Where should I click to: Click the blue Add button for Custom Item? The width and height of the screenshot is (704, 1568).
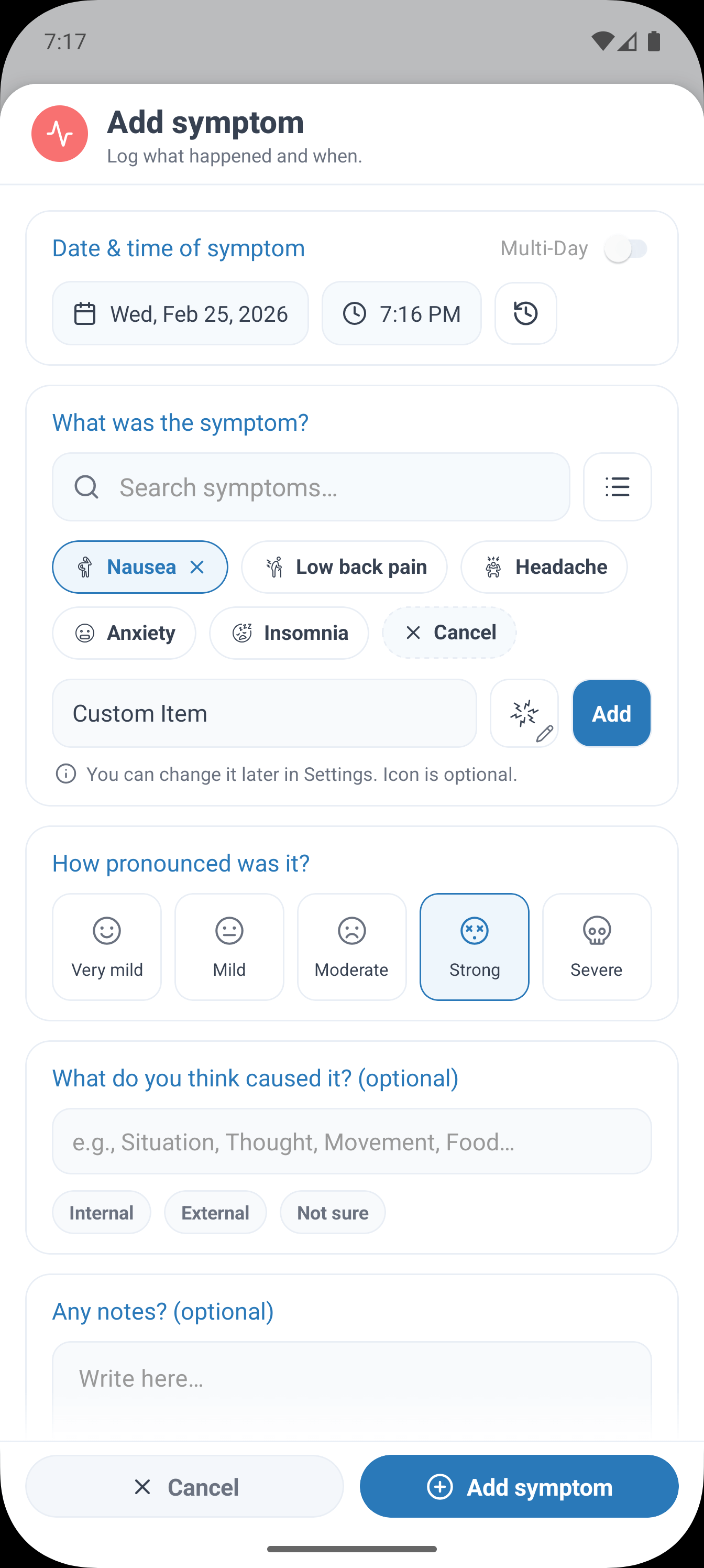click(x=611, y=713)
